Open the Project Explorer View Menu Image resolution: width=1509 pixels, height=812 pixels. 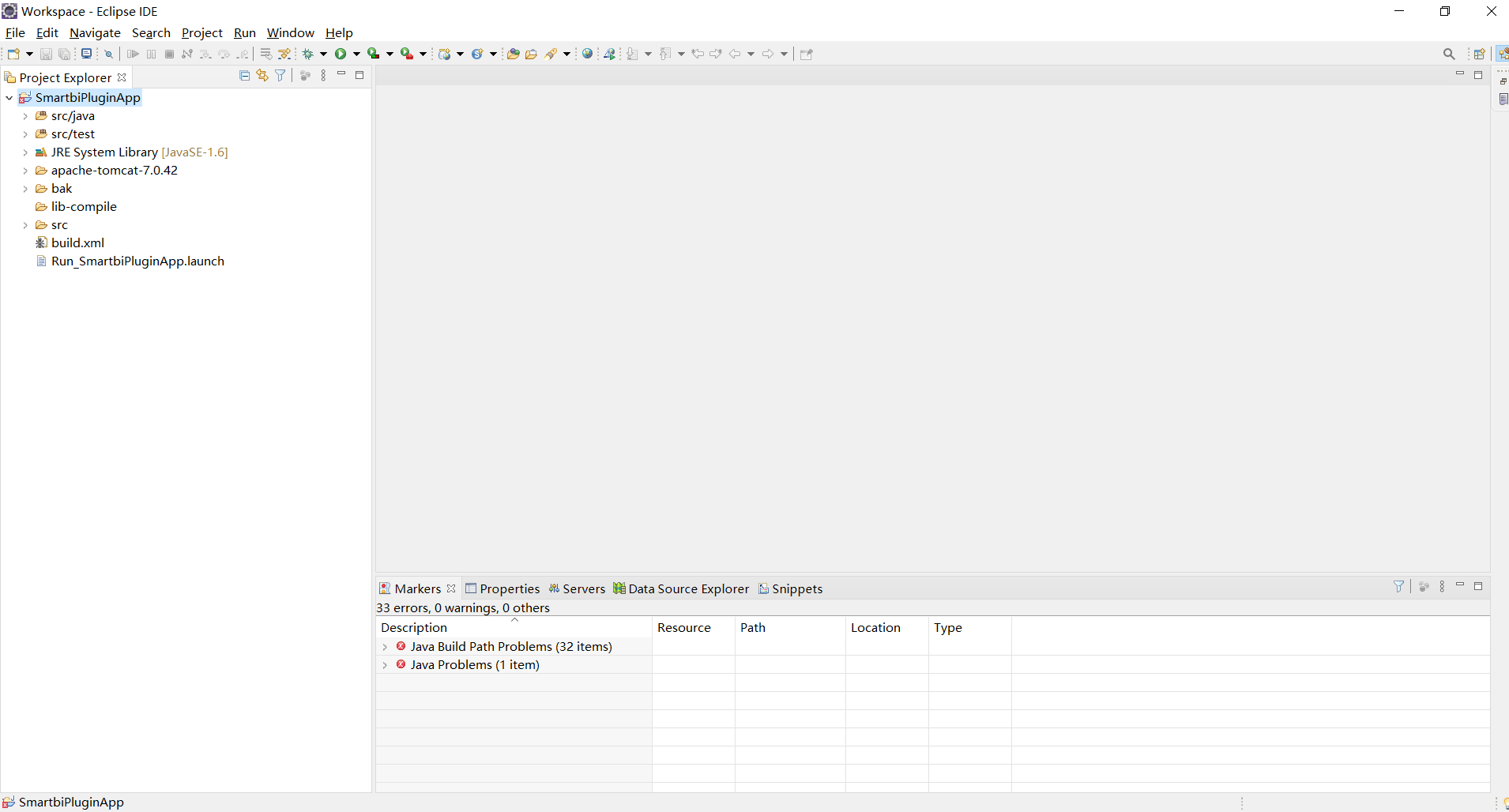pyautogui.click(x=323, y=75)
